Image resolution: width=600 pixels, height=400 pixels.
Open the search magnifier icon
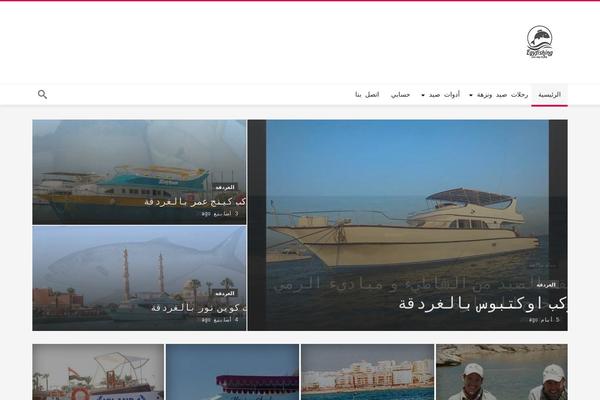point(42,94)
